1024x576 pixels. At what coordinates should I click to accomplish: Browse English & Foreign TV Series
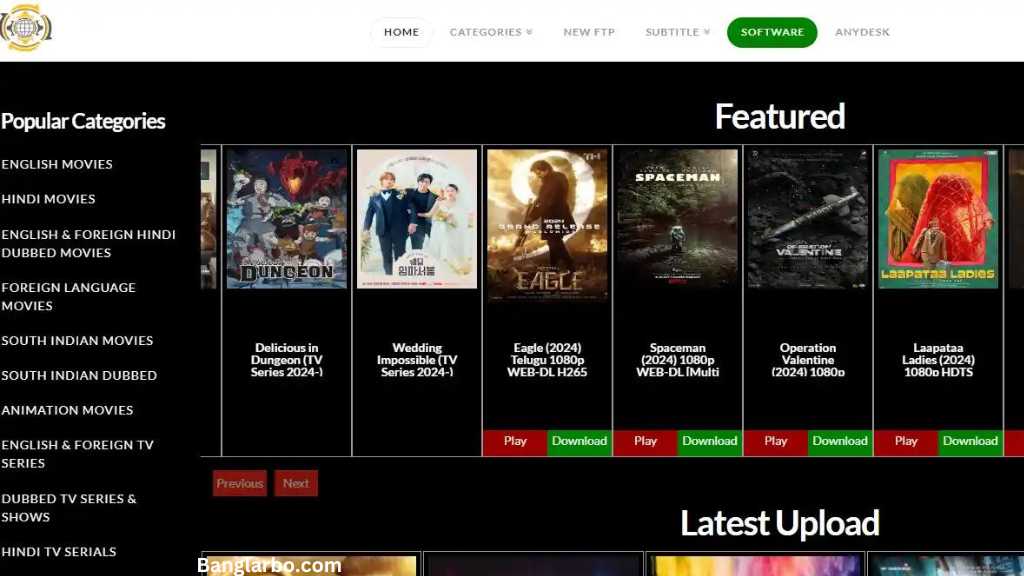[77, 453]
